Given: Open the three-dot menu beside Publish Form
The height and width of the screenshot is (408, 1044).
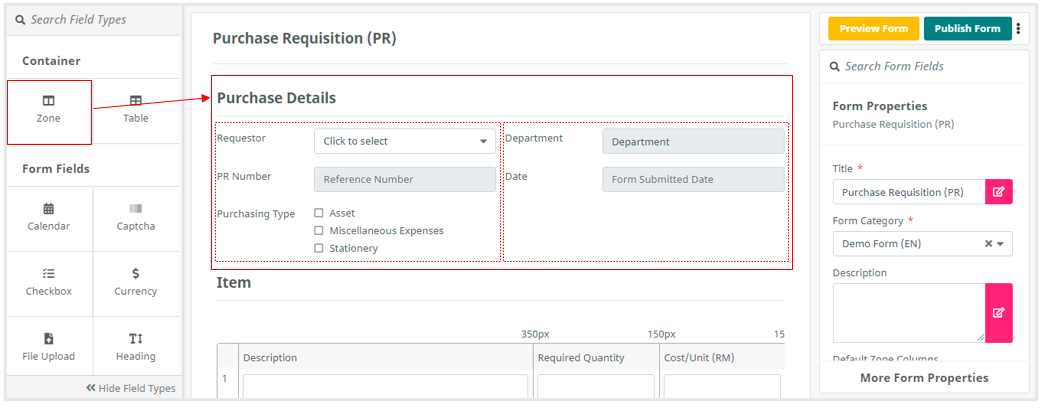Looking at the screenshot, I should [x=1018, y=29].
